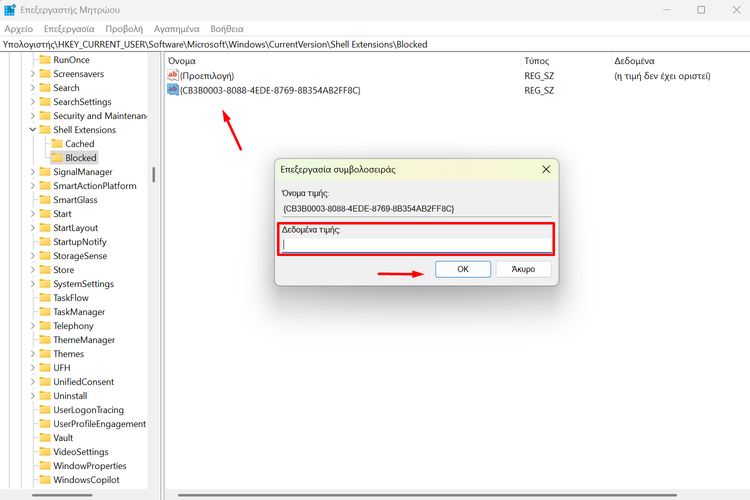
Task: Click the tree pane vertical scrollbar thumb
Action: tap(154, 175)
